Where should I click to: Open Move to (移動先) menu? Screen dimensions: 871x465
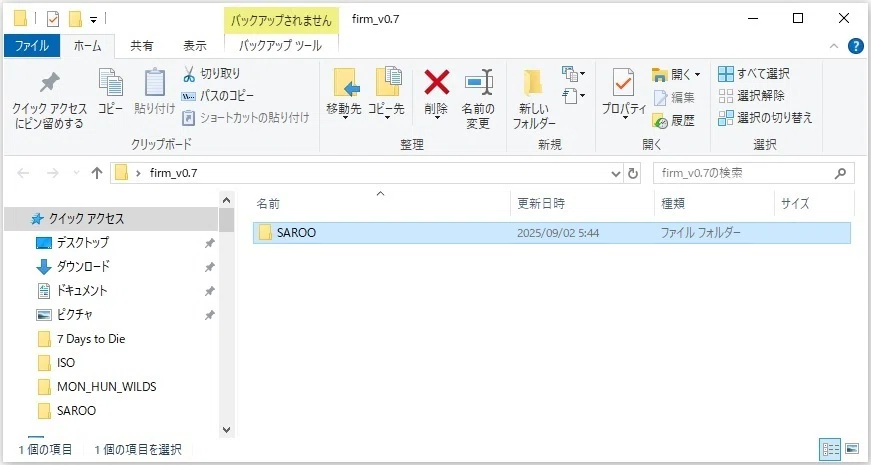pyautogui.click(x=343, y=94)
